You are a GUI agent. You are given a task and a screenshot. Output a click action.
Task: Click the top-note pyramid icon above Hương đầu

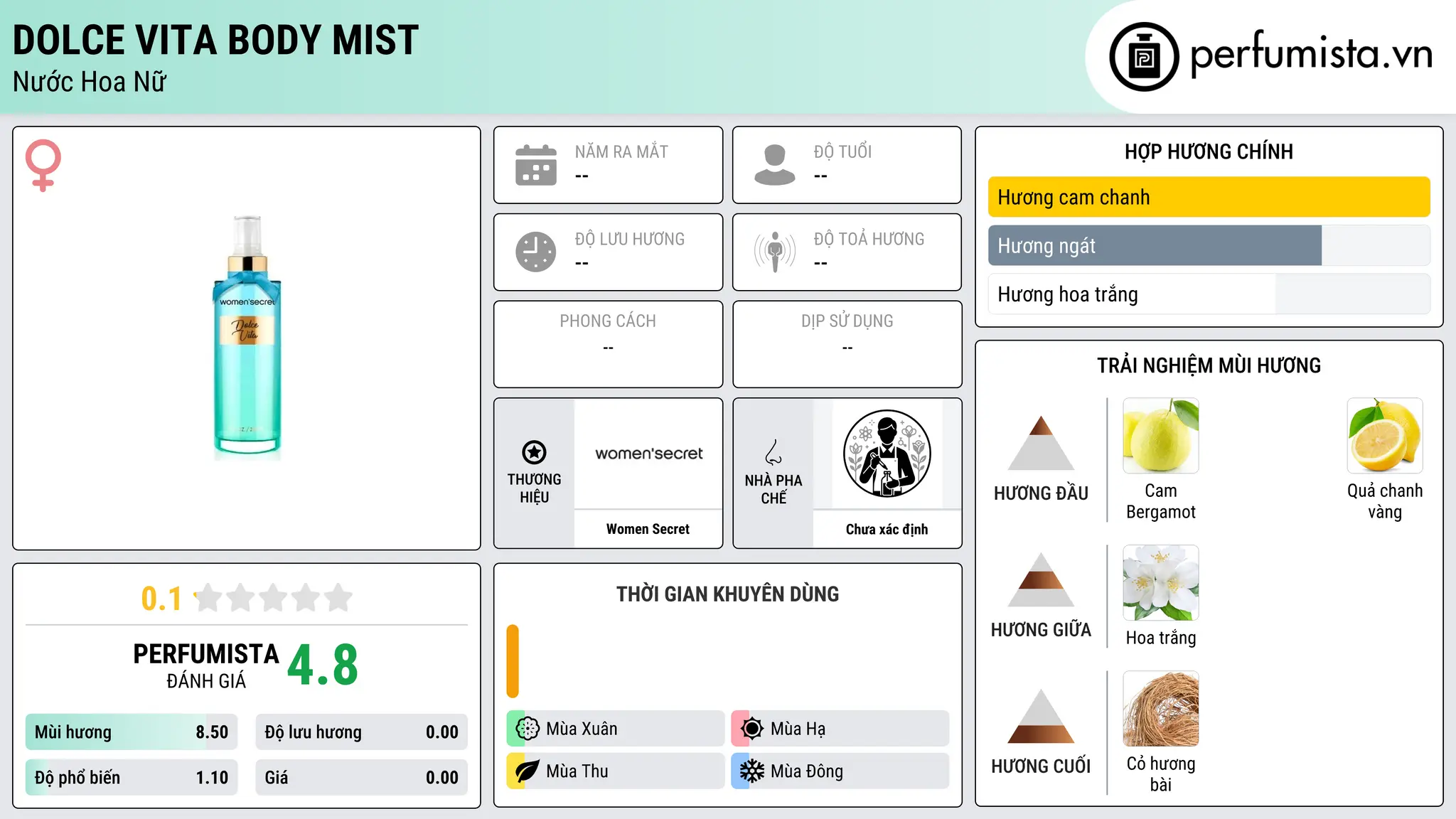[1041, 443]
